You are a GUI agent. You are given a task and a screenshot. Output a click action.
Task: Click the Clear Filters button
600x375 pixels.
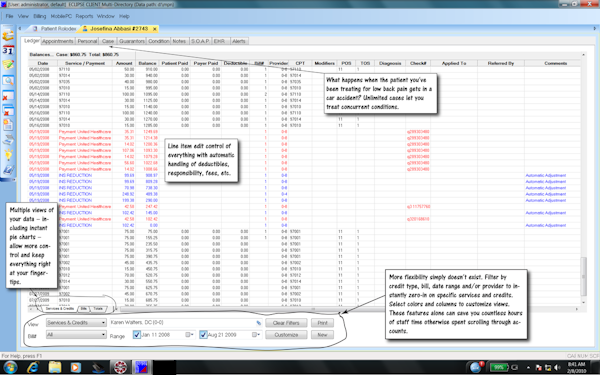[286, 323]
